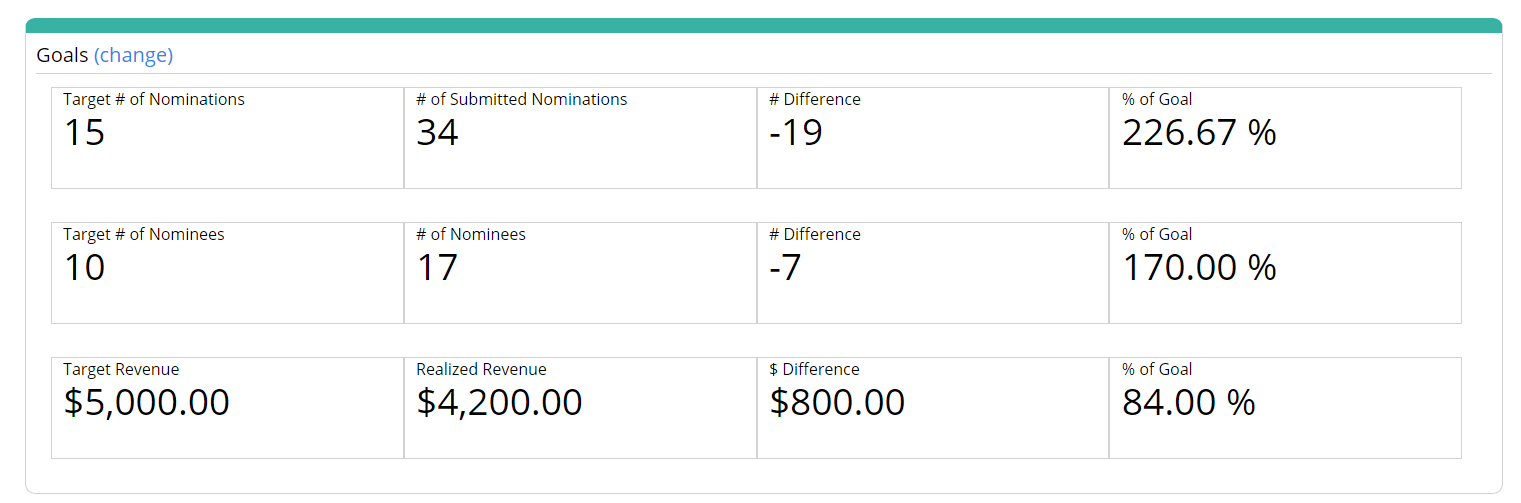Click the 226.67 % of goal figure
Image resolution: width=1521 pixels, height=503 pixels.
pos(1199,133)
